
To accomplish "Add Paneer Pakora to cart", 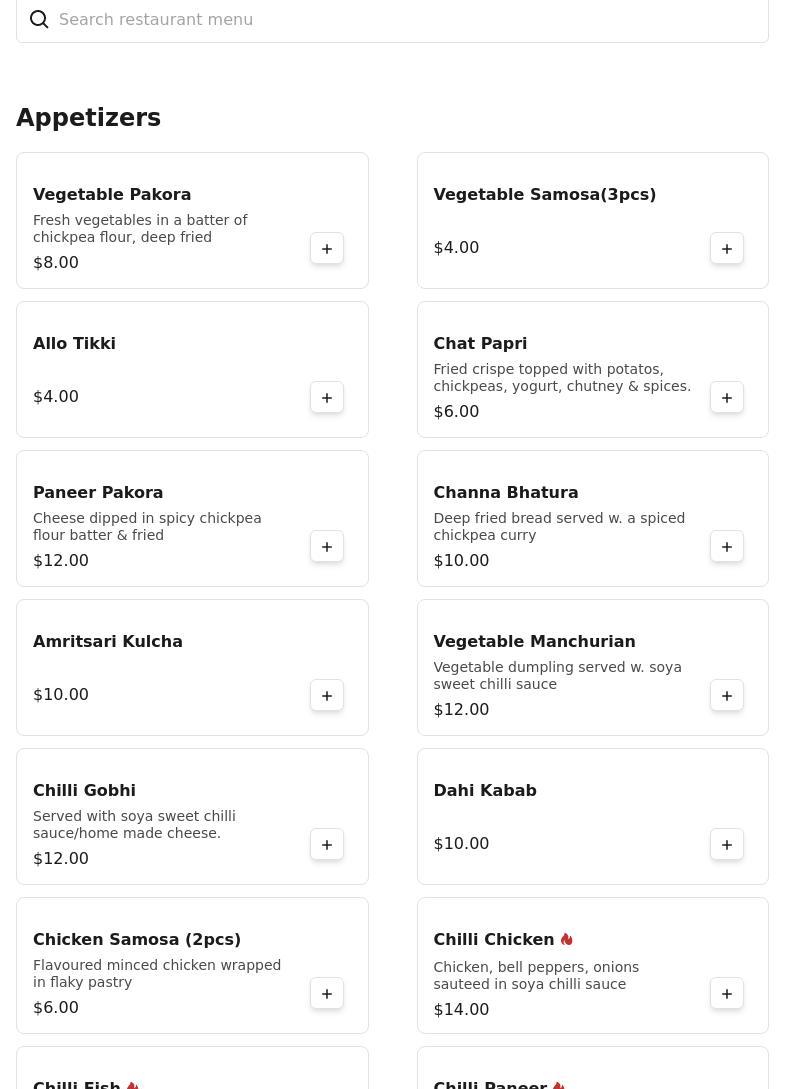I will 327,547.
